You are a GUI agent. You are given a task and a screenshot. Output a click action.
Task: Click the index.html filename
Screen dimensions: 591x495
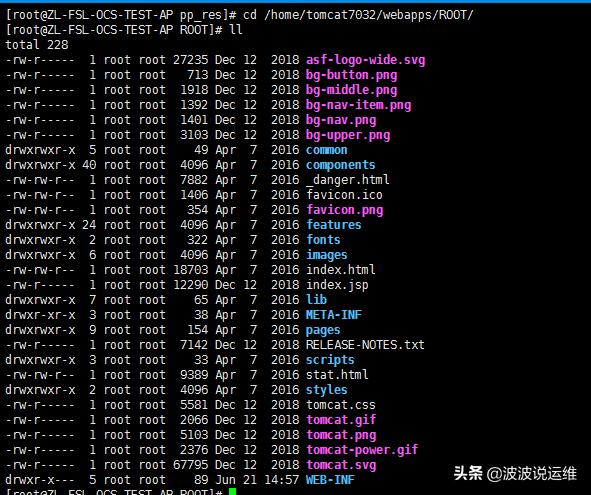tap(340, 270)
